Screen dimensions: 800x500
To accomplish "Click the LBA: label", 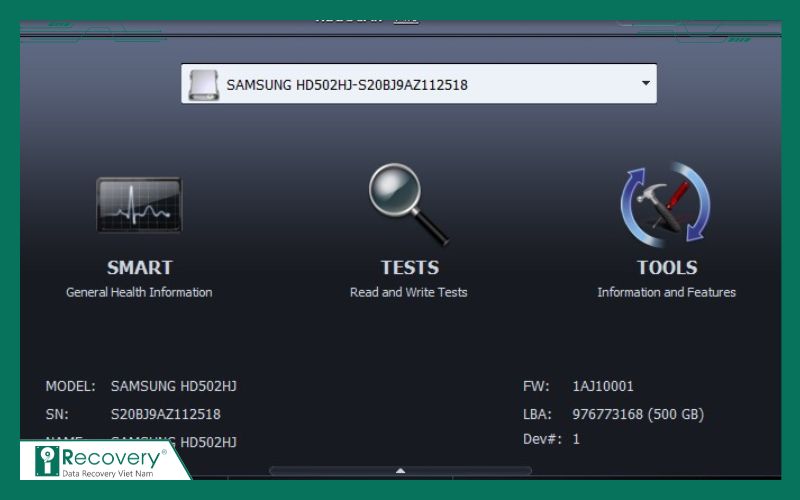I will pyautogui.click(x=537, y=414).
